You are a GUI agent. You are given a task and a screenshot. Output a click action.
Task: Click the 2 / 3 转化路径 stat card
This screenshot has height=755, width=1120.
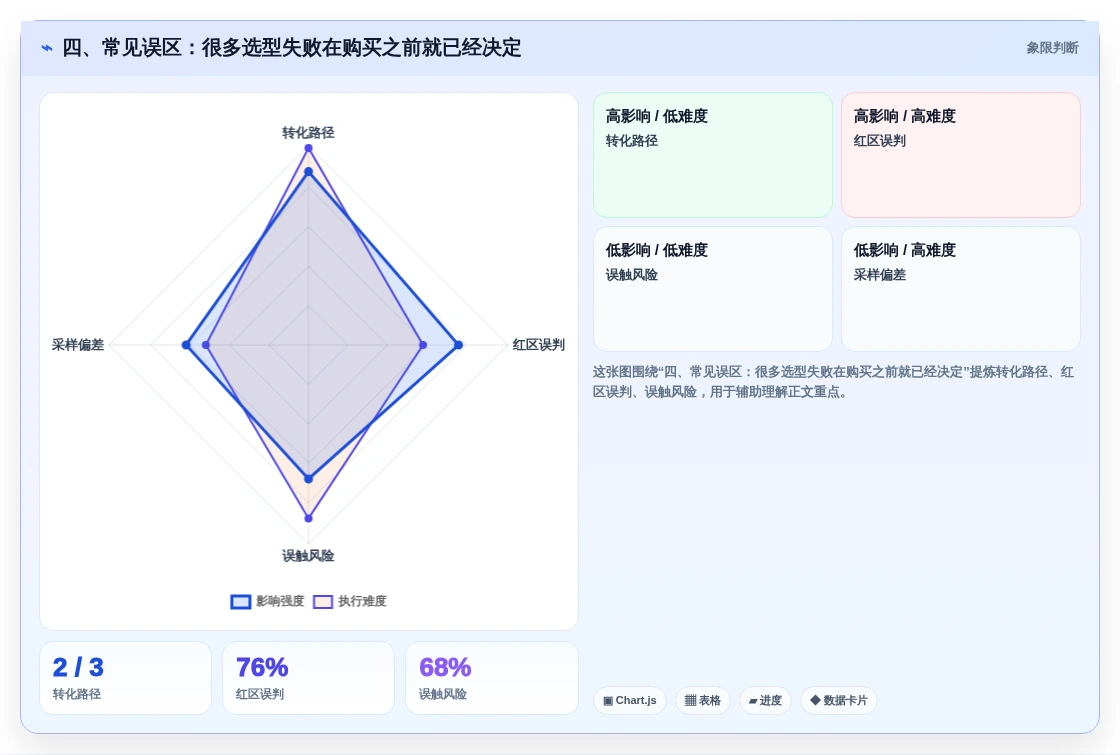[126, 678]
